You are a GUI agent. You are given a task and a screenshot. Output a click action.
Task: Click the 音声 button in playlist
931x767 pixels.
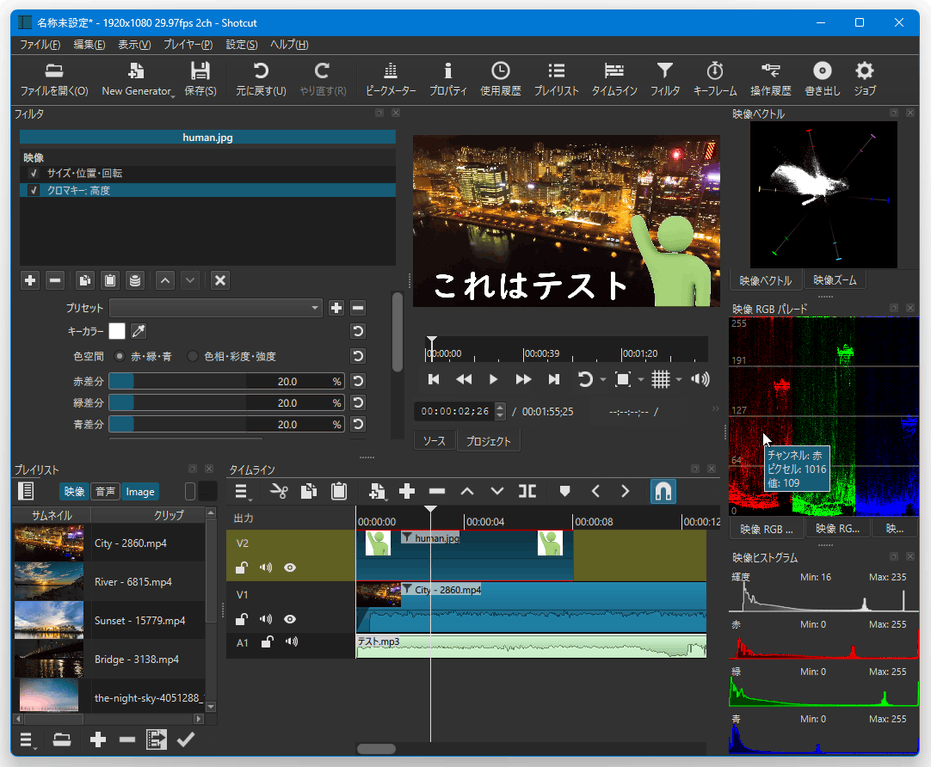(x=105, y=492)
